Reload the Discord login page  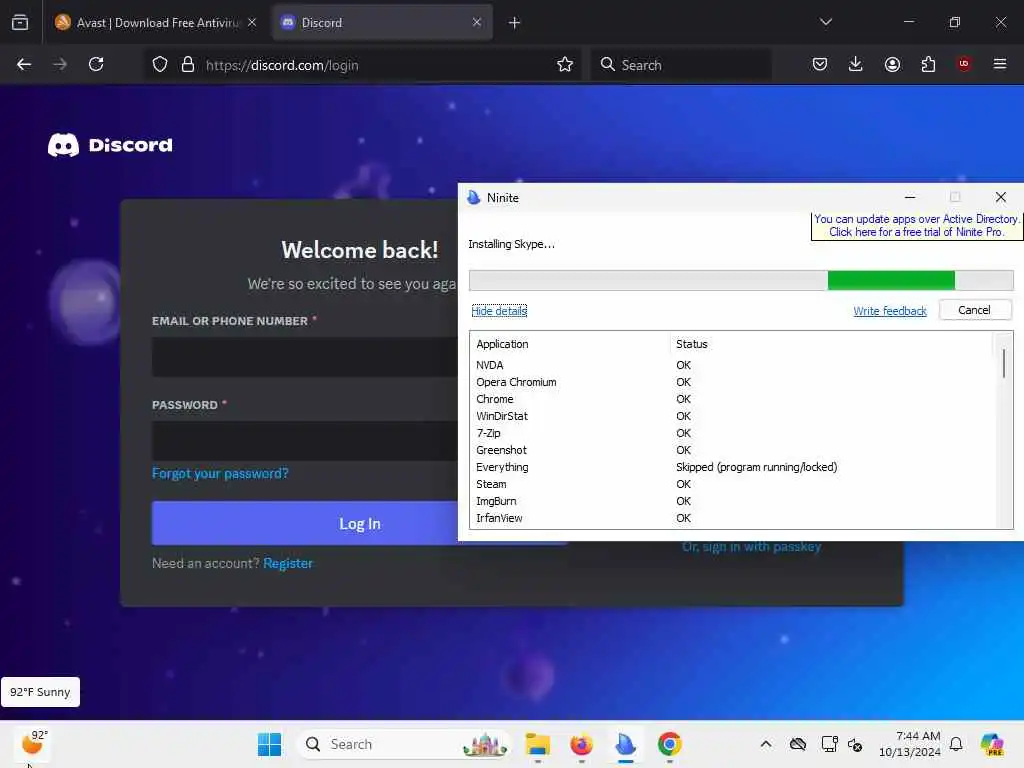(96, 65)
